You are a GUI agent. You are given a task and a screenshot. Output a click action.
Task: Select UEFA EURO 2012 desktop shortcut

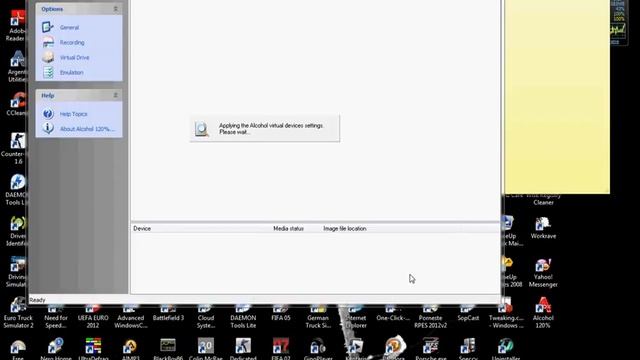point(93,318)
